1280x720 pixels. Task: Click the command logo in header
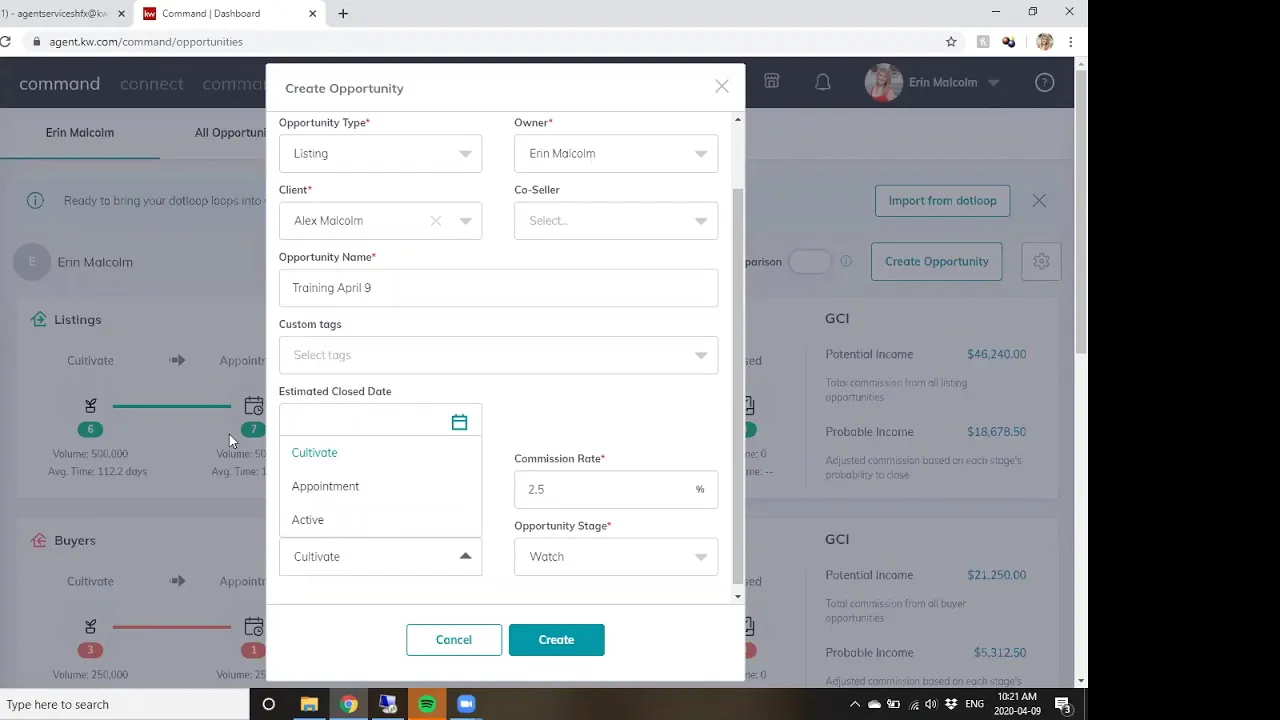point(60,84)
